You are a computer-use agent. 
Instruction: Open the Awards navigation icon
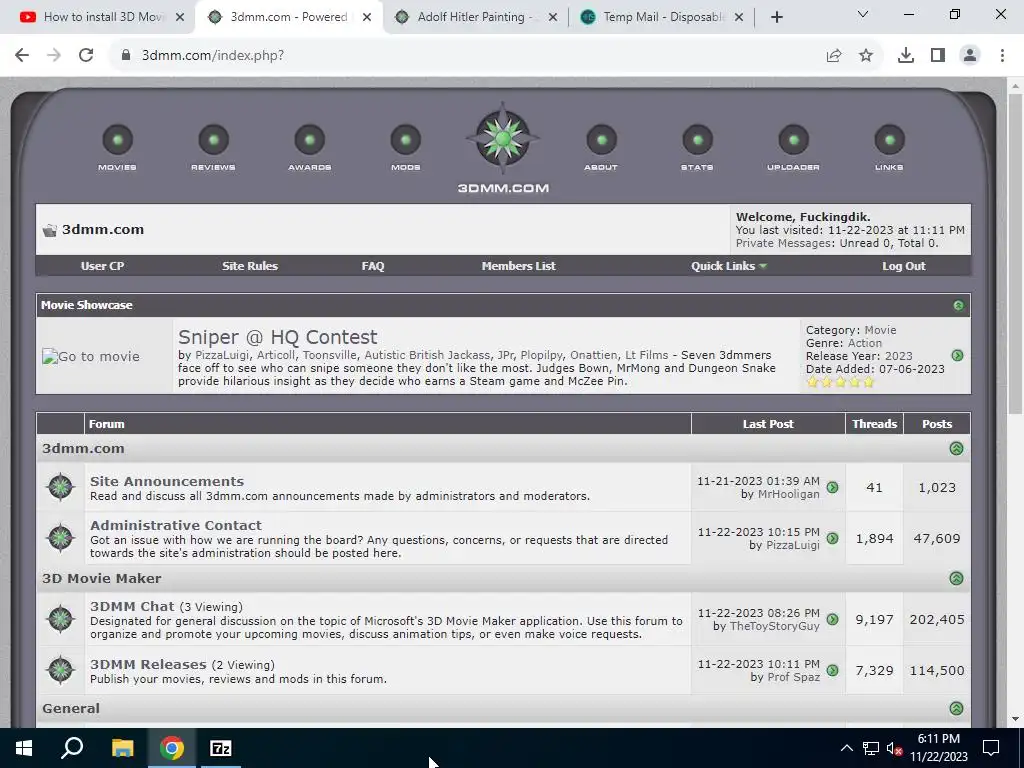310,140
